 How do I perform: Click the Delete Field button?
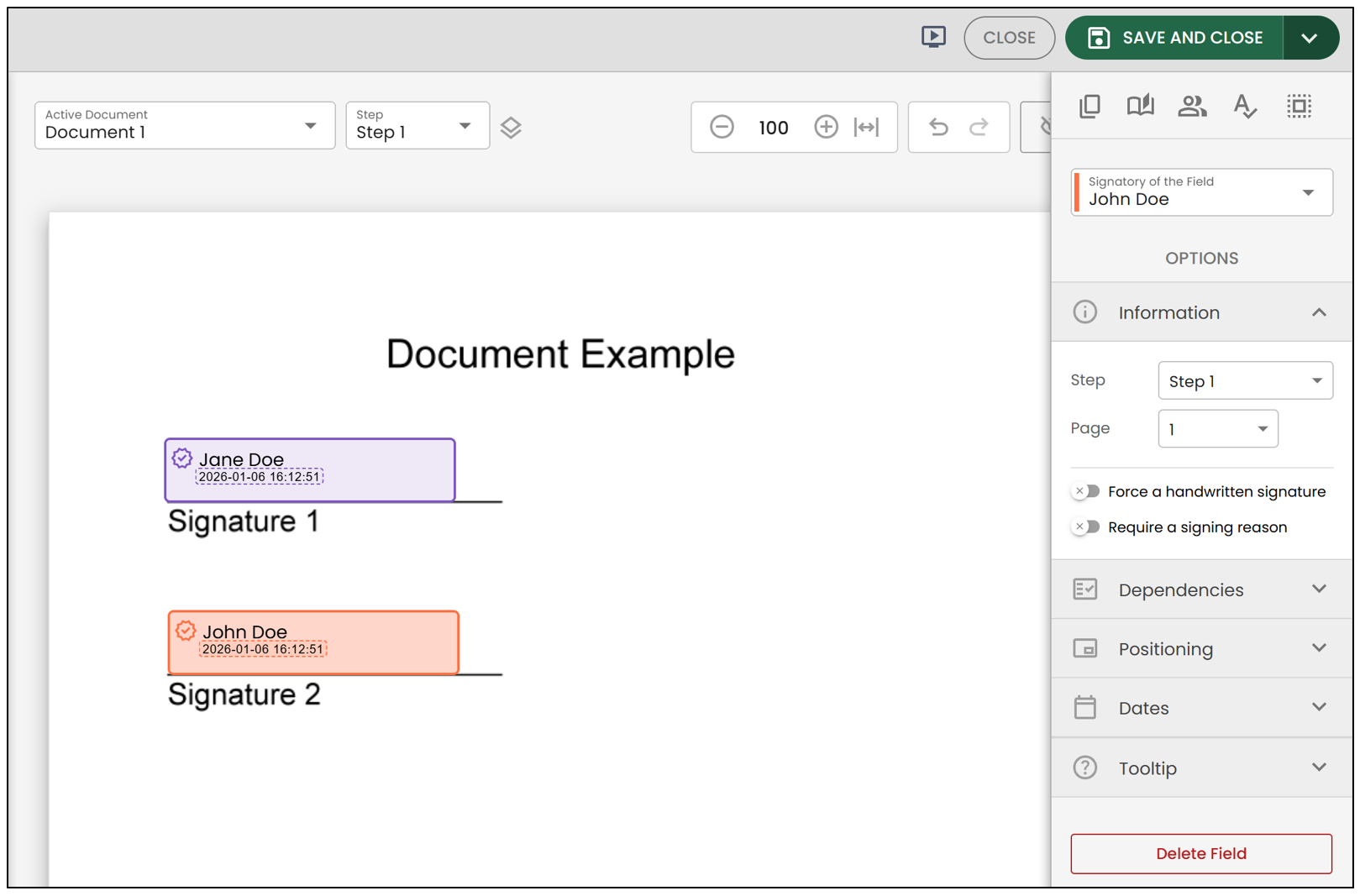coord(1201,853)
